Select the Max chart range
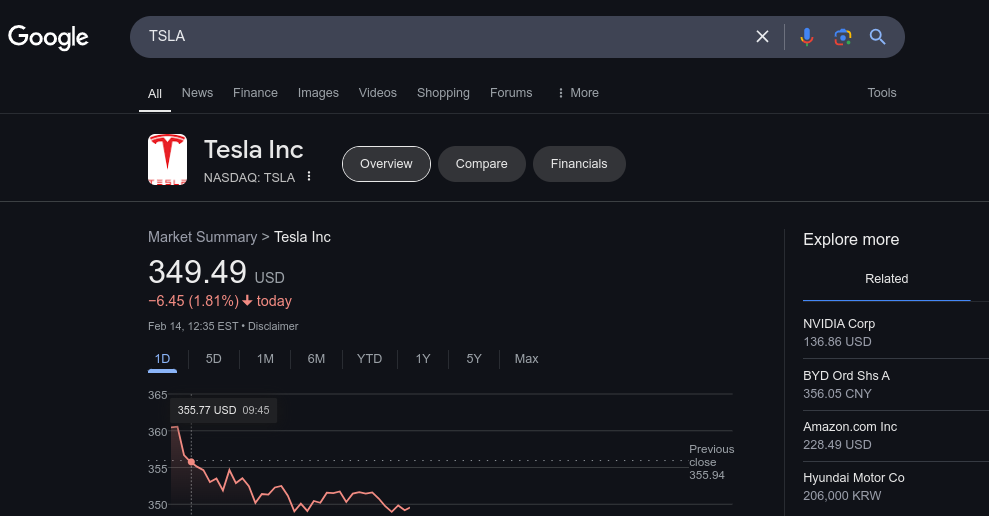The image size is (989, 516). click(x=526, y=359)
